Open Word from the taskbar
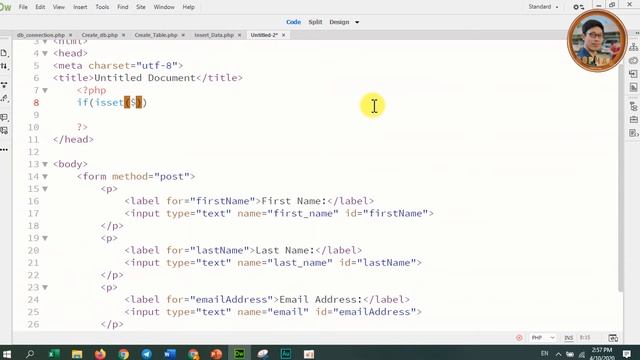The height and width of the screenshot is (360, 640). (170, 353)
